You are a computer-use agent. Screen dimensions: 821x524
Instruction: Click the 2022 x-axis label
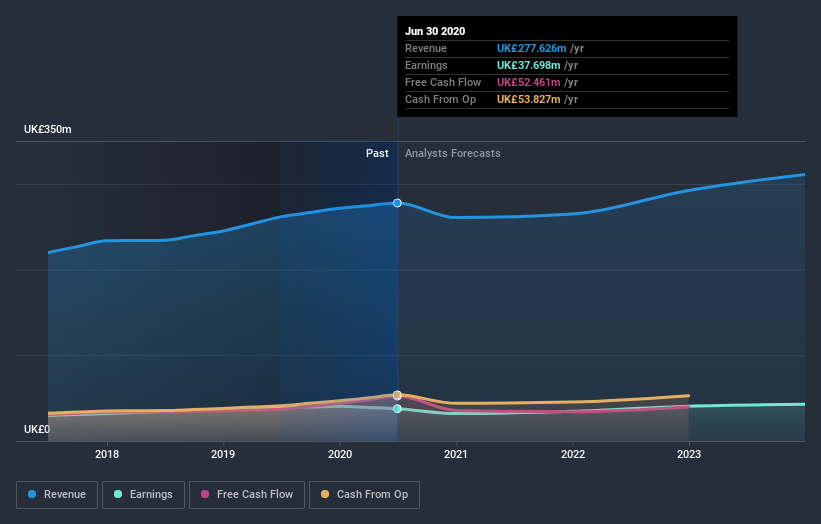(573, 454)
